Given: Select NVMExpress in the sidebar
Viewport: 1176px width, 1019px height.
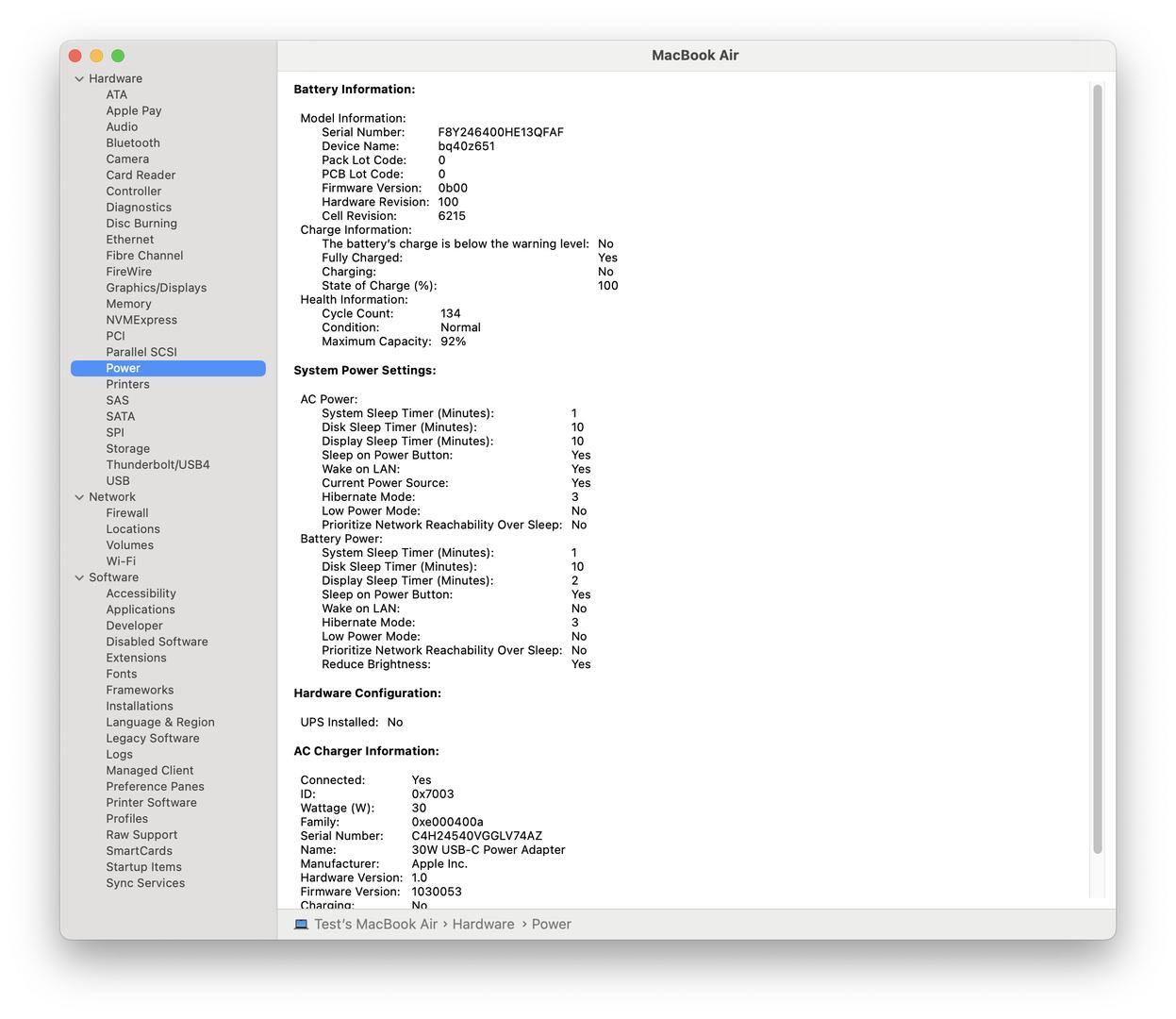Looking at the screenshot, I should [141, 320].
